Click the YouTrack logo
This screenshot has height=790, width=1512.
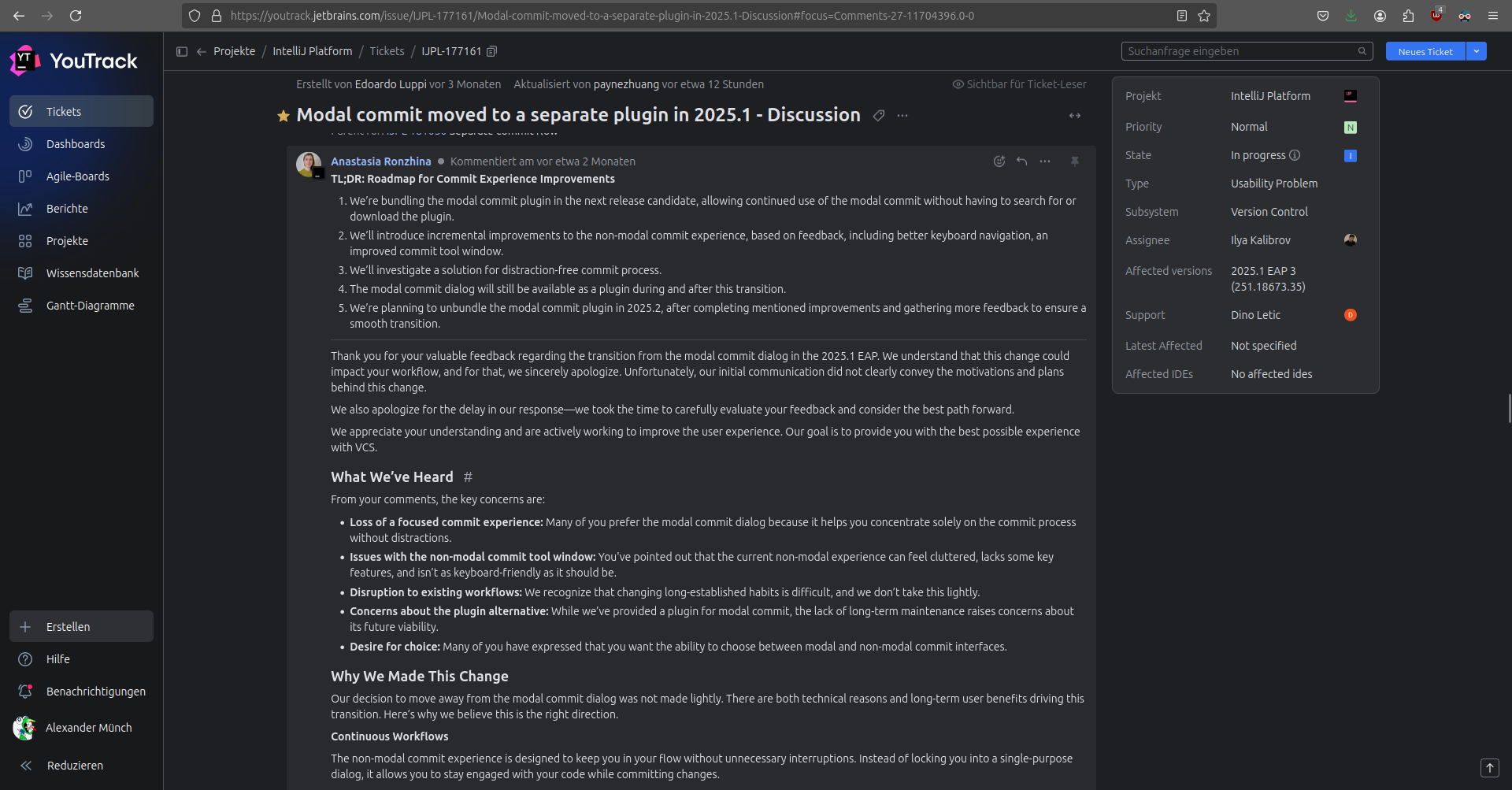73,61
